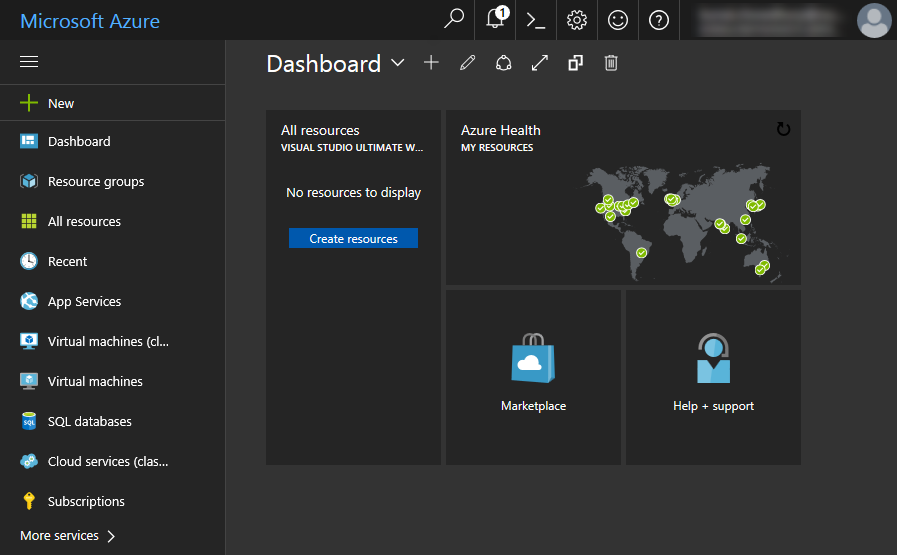
Task: Expand More services chevron
Action: click(x=112, y=536)
